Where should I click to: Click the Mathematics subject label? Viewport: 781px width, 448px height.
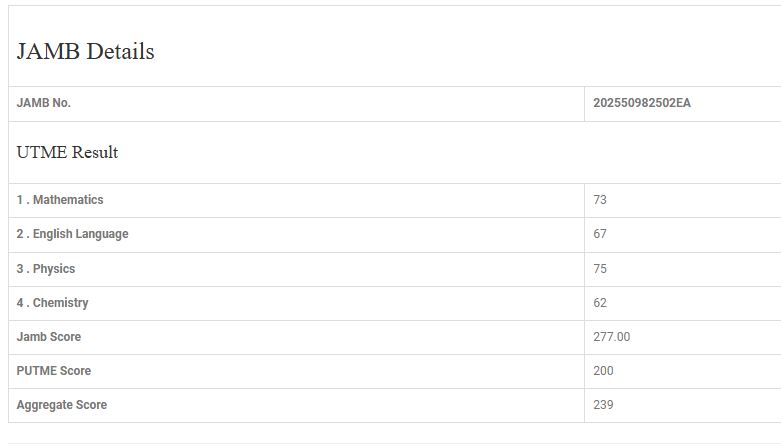60,200
